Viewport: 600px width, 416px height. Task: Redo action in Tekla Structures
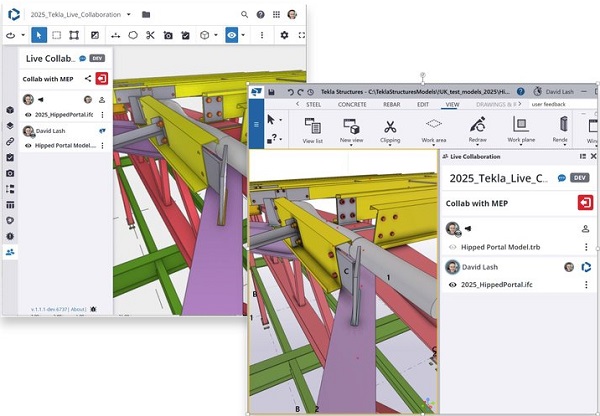pos(300,92)
